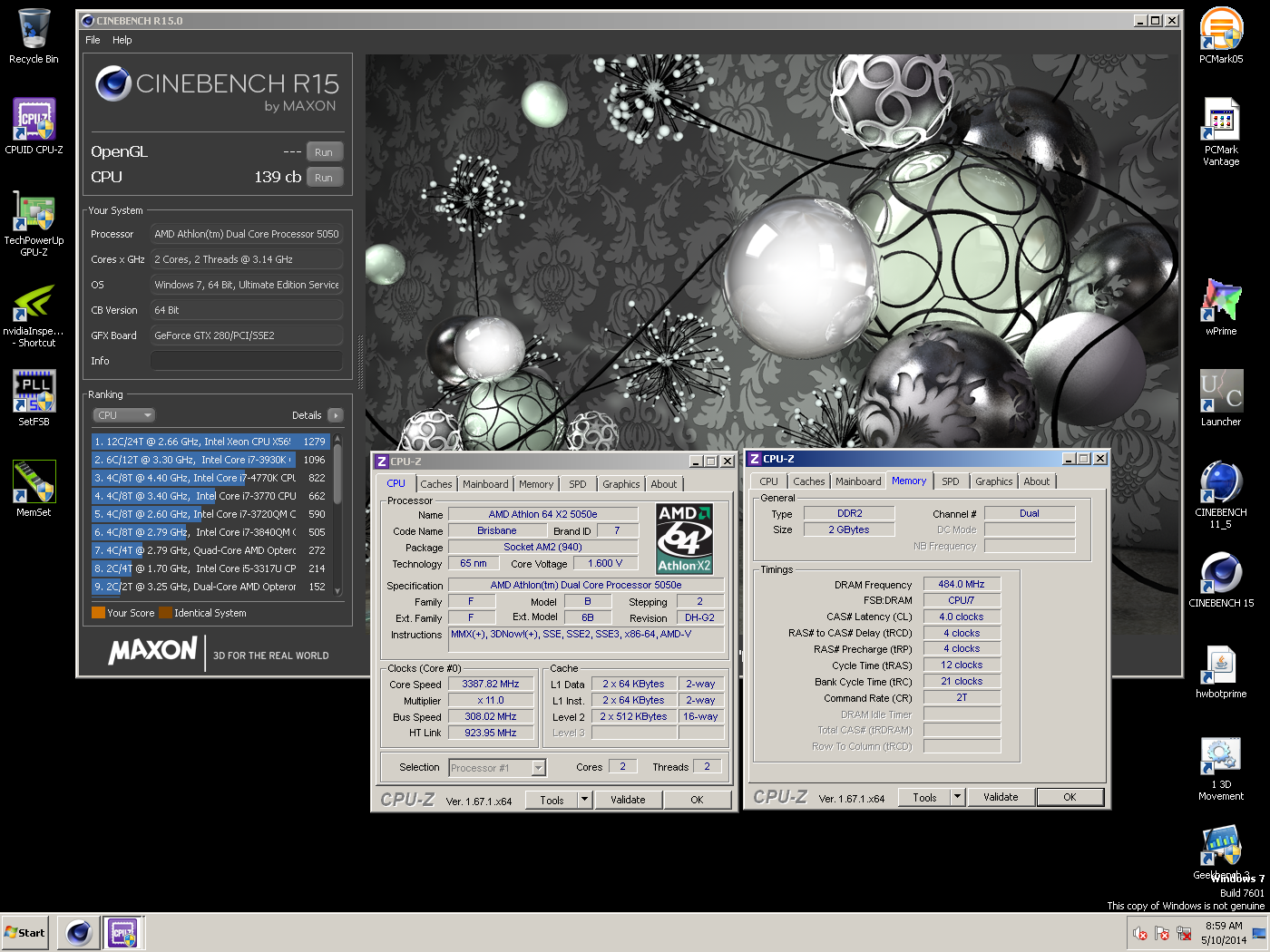Select ranking row Intel Core i5-3317U
Viewport: 1270px width, 952px height.
coord(210,568)
